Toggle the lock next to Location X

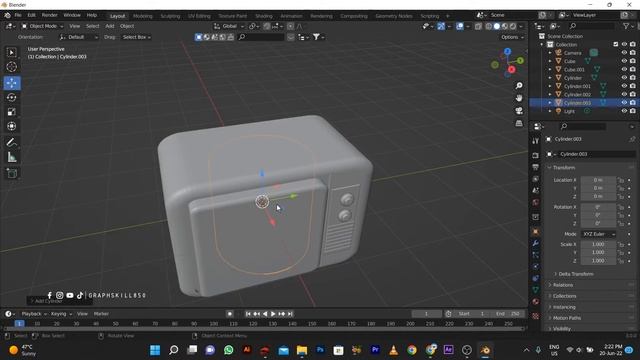621,180
